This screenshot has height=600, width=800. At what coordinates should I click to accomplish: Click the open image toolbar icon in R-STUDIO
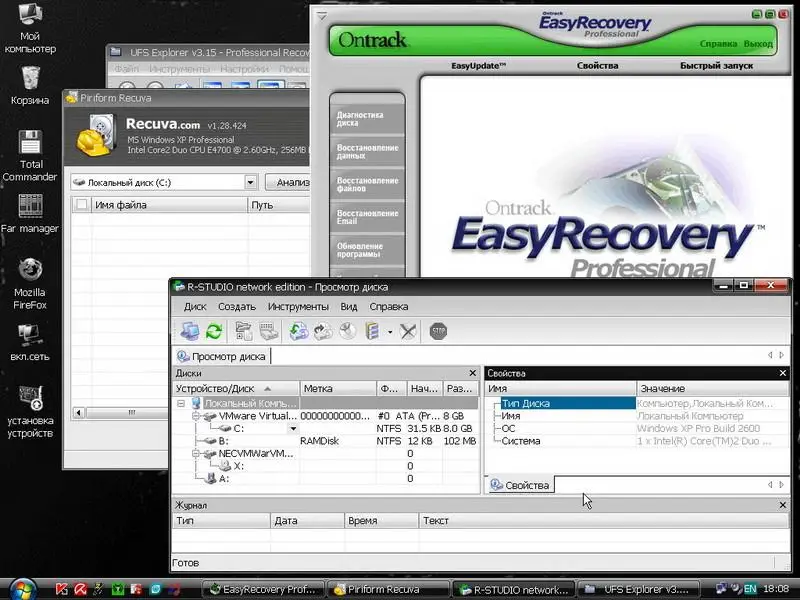pyautogui.click(x=298, y=332)
